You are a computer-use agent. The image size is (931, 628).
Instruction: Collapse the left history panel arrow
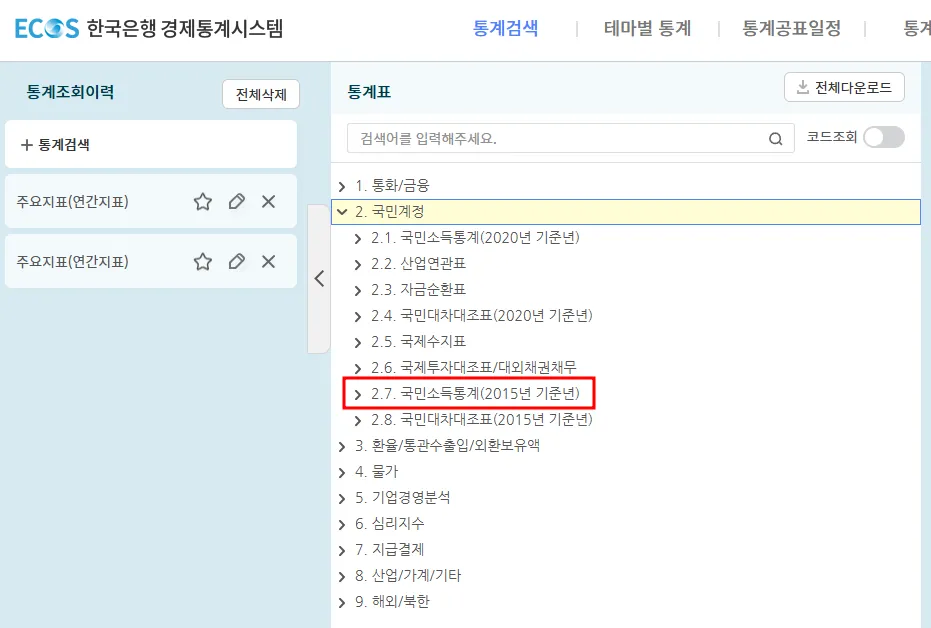click(x=319, y=278)
